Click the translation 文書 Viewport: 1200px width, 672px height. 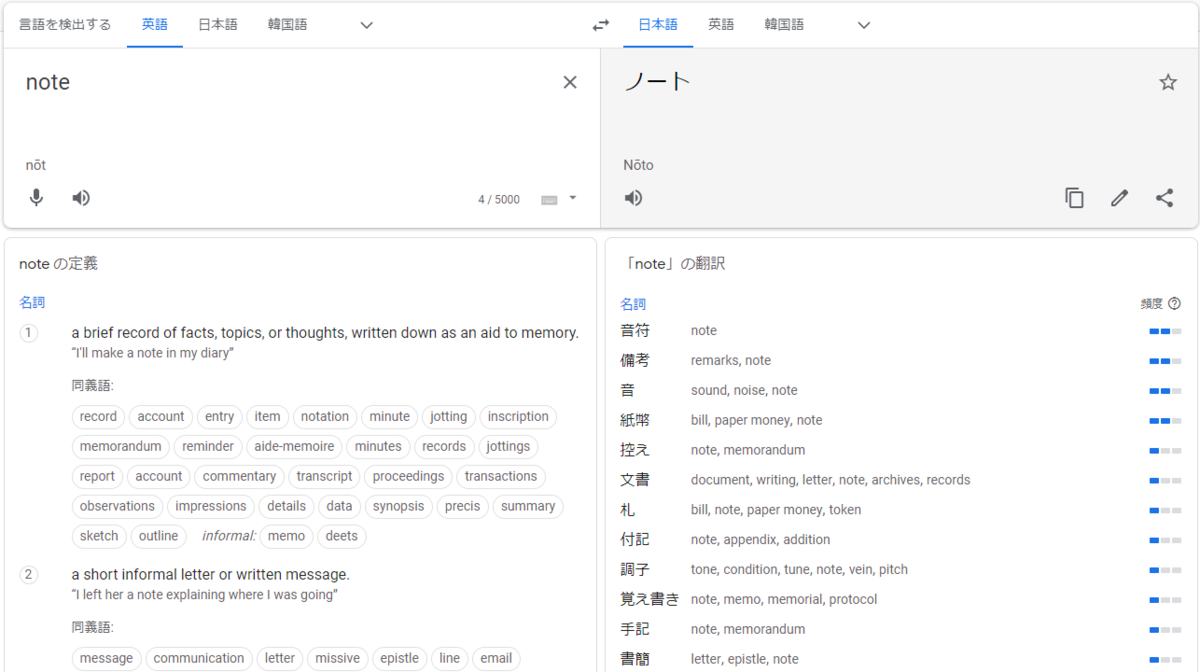(x=635, y=480)
